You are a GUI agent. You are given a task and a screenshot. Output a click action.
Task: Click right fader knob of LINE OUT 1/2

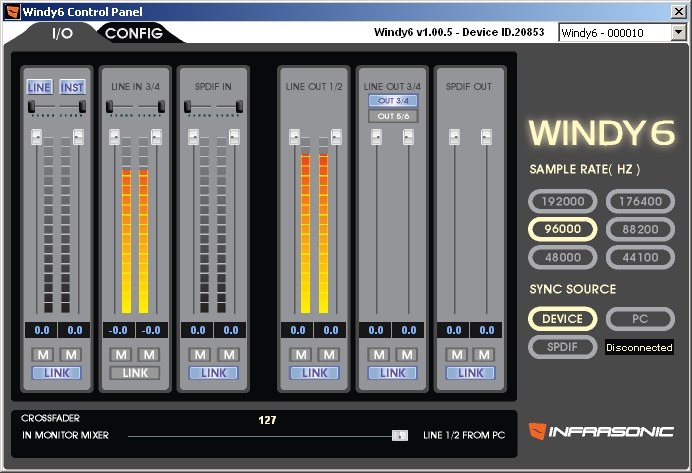(x=336, y=137)
